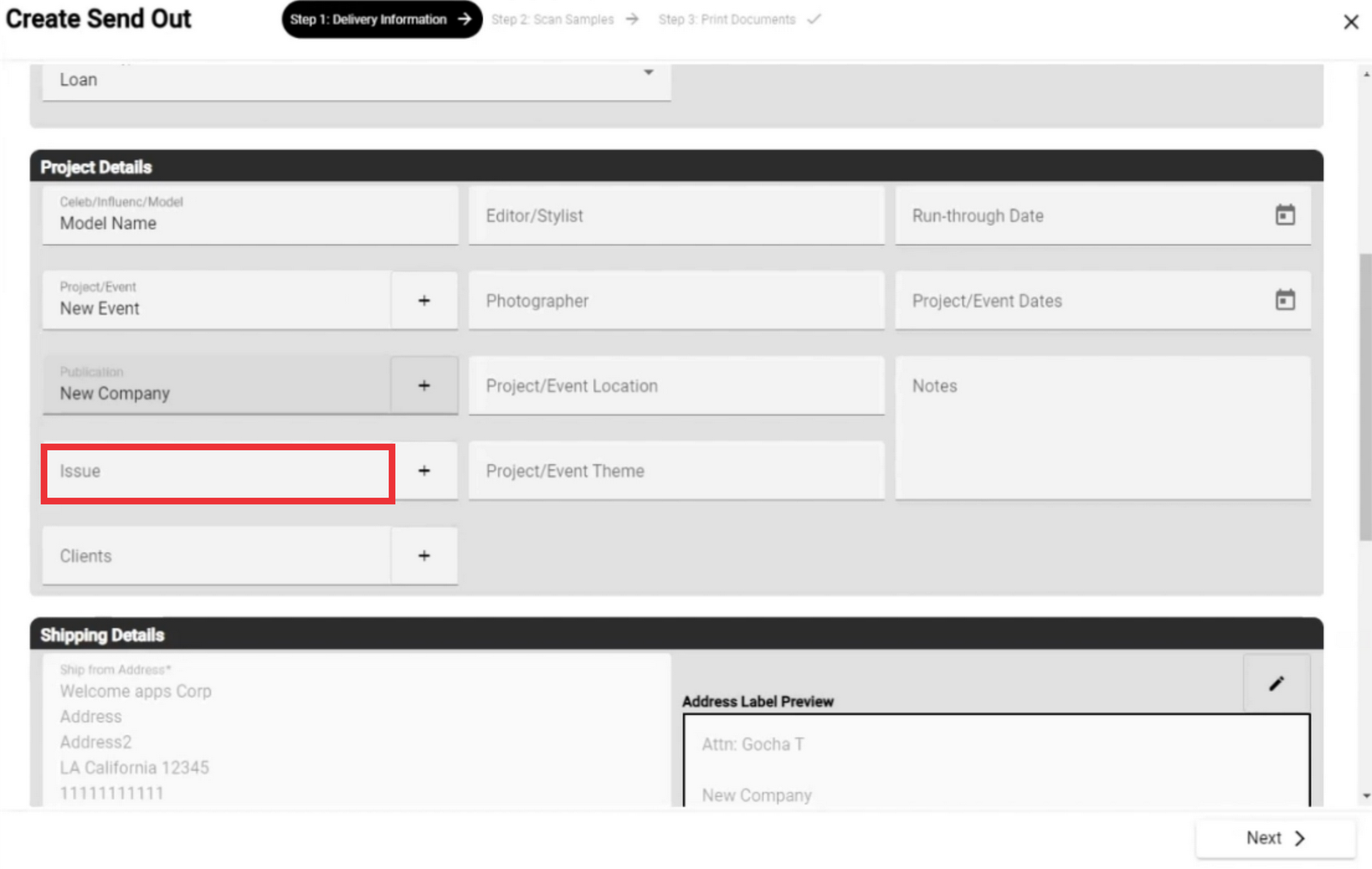Image resolution: width=1372 pixels, height=869 pixels.
Task: Click the Address Label Preview heading
Action: coord(757,702)
